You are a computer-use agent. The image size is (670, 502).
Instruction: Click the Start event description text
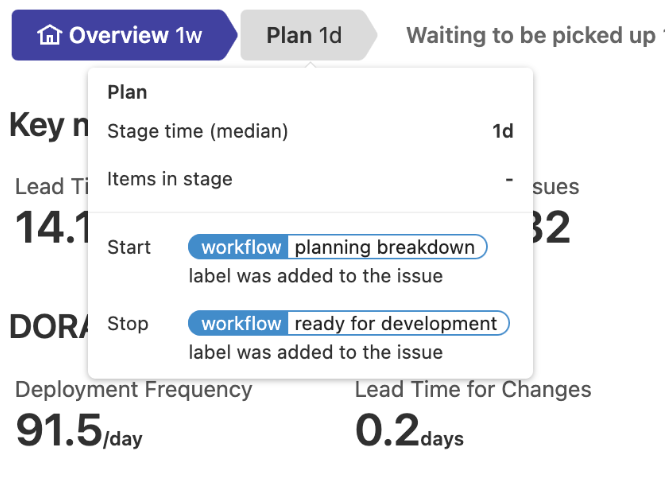(316, 276)
